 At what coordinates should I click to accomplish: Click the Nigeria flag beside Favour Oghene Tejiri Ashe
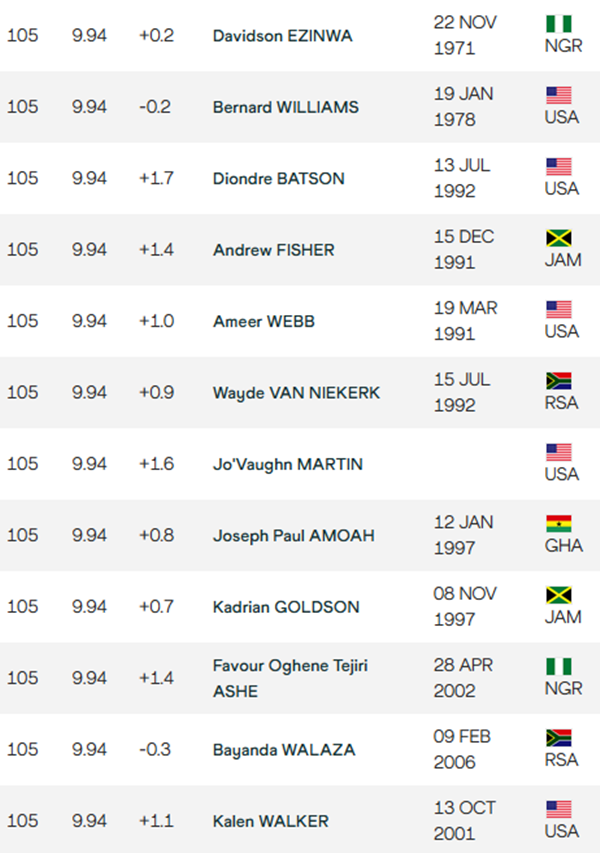point(558,666)
